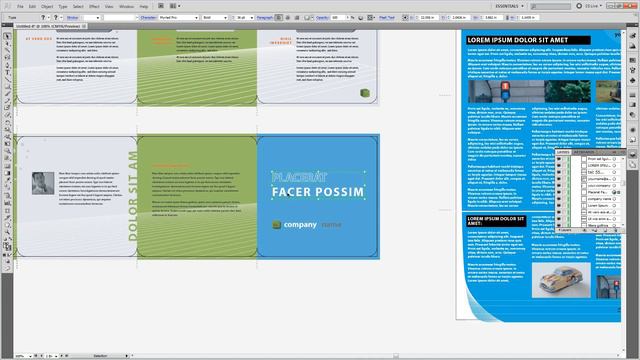The width and height of the screenshot is (640, 360).
Task: Select the Pen tool in toolbox
Action: point(7,64)
